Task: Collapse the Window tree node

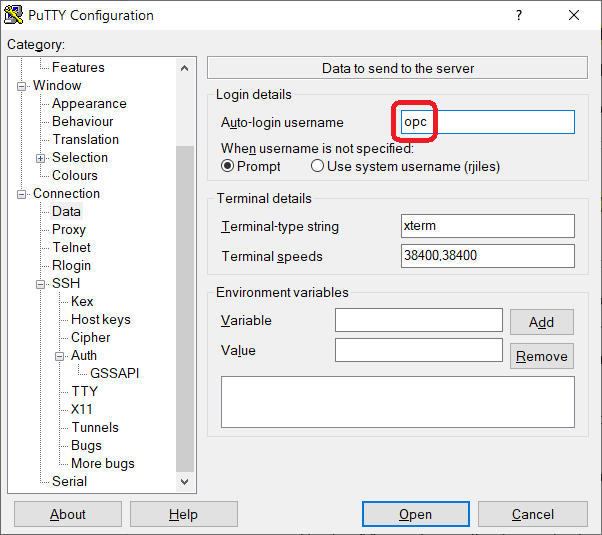Action: tap(22, 86)
